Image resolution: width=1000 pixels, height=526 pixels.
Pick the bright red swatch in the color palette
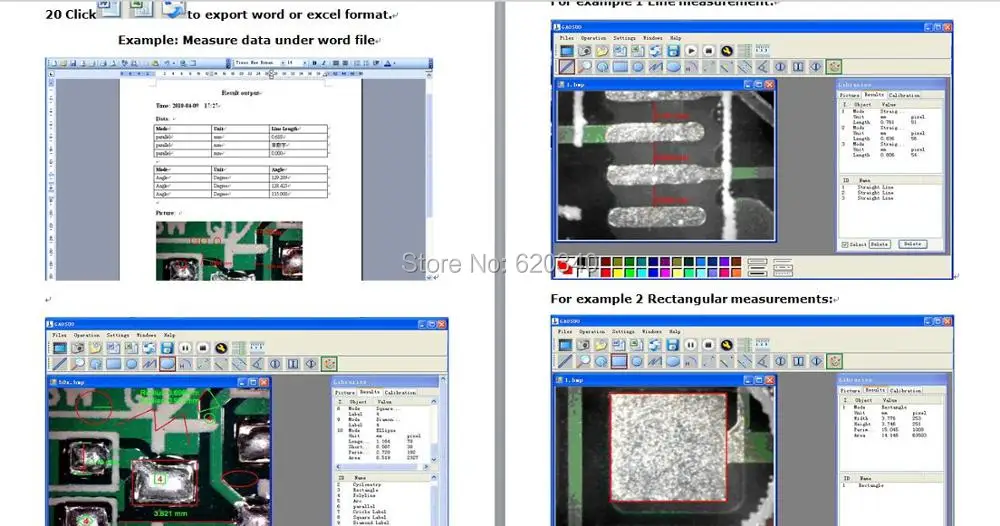(x=606, y=273)
